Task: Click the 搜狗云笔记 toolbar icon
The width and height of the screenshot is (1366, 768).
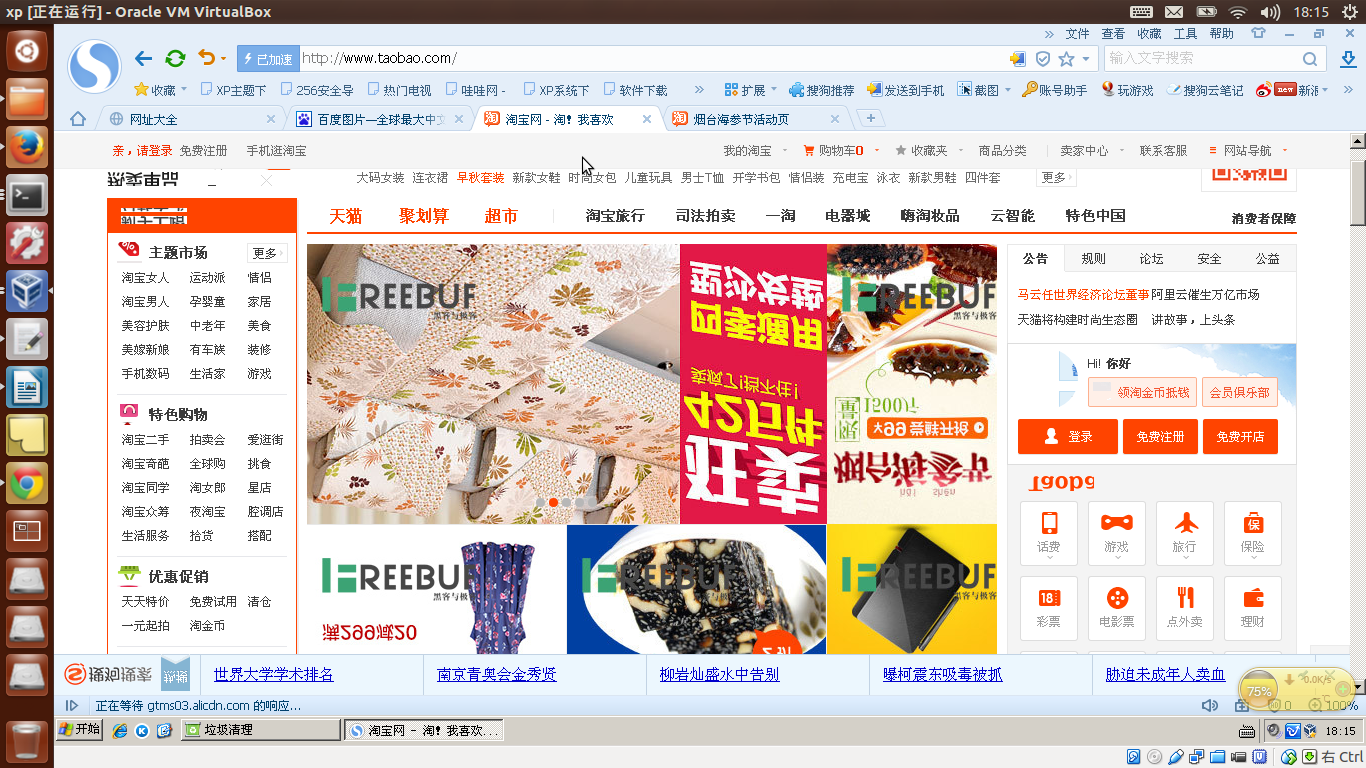Action: [x=1205, y=90]
